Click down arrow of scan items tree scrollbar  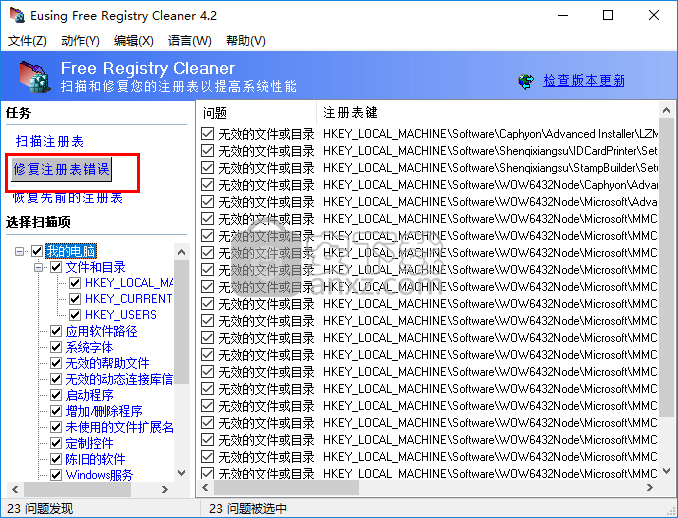[x=182, y=473]
